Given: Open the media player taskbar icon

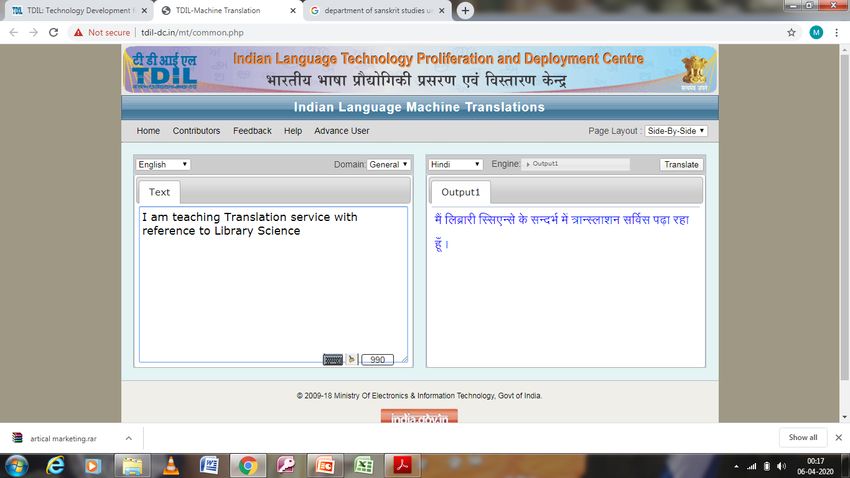Looking at the screenshot, I should click(93, 466).
